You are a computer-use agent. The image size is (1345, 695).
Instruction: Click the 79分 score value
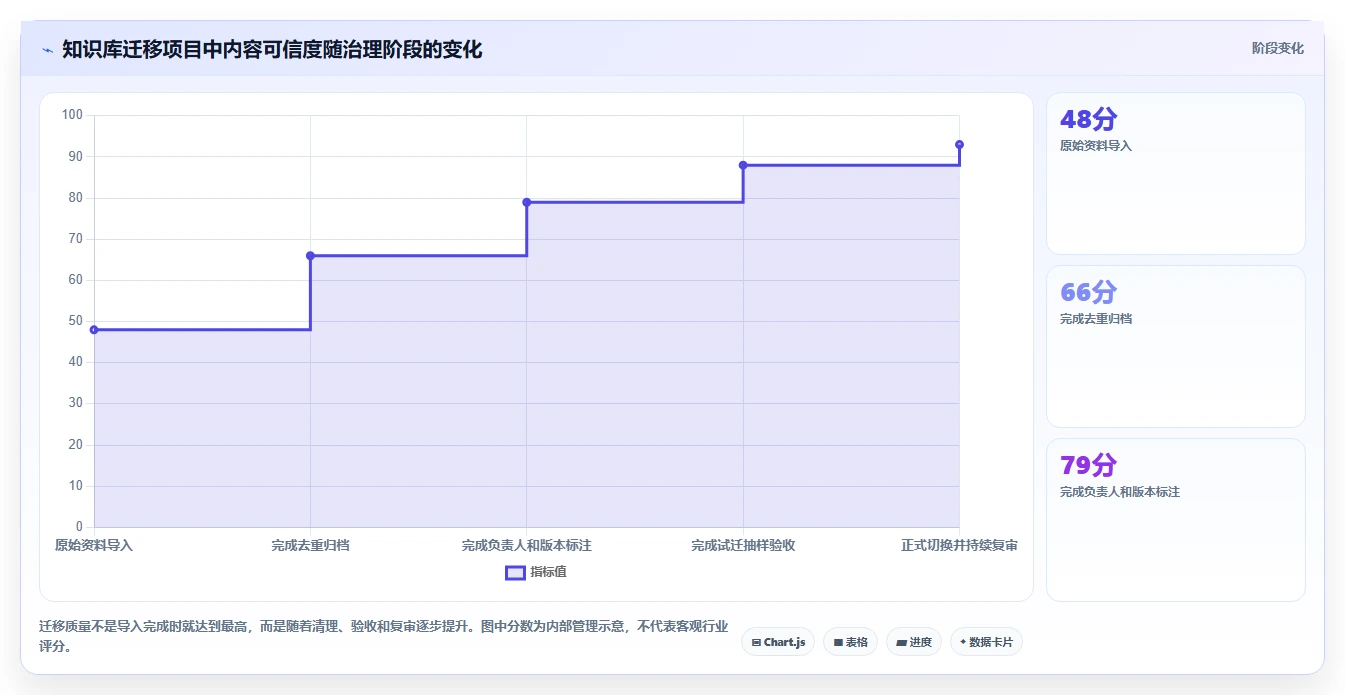[1088, 465]
